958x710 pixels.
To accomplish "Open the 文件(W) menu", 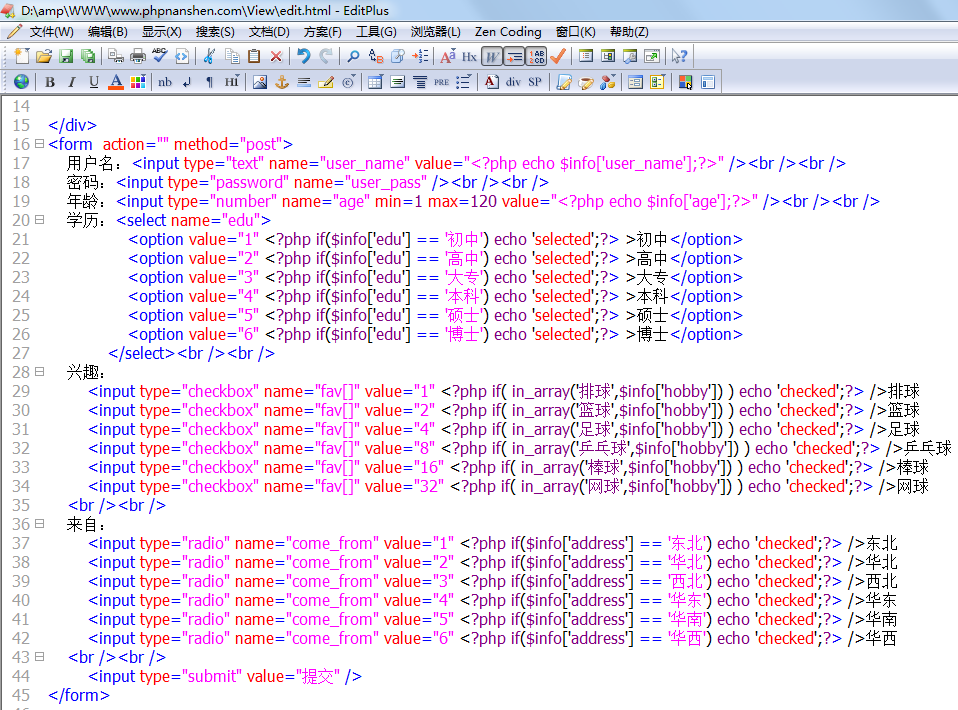I will click(51, 32).
